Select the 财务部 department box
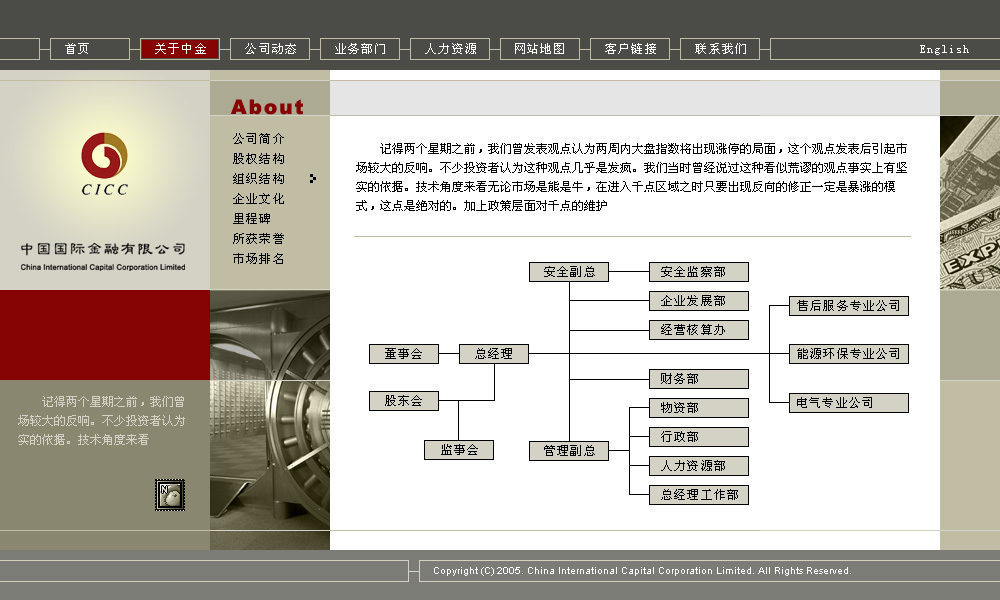Image resolution: width=1000 pixels, height=600 pixels. (699, 379)
